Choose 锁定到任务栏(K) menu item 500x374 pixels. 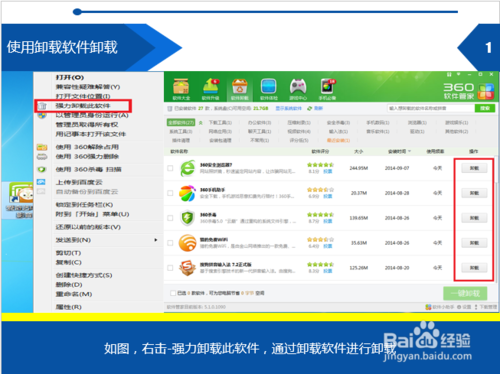[84, 205]
